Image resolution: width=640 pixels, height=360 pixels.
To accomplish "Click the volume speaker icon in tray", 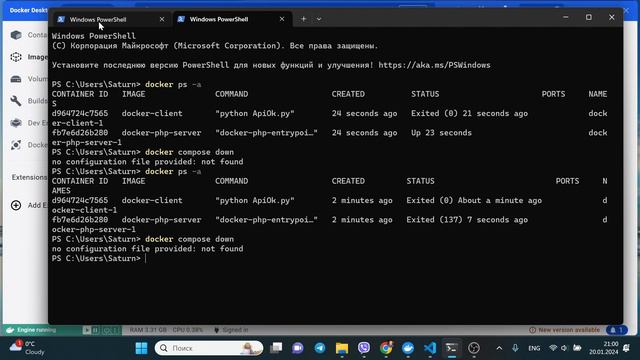I will click(564, 348).
